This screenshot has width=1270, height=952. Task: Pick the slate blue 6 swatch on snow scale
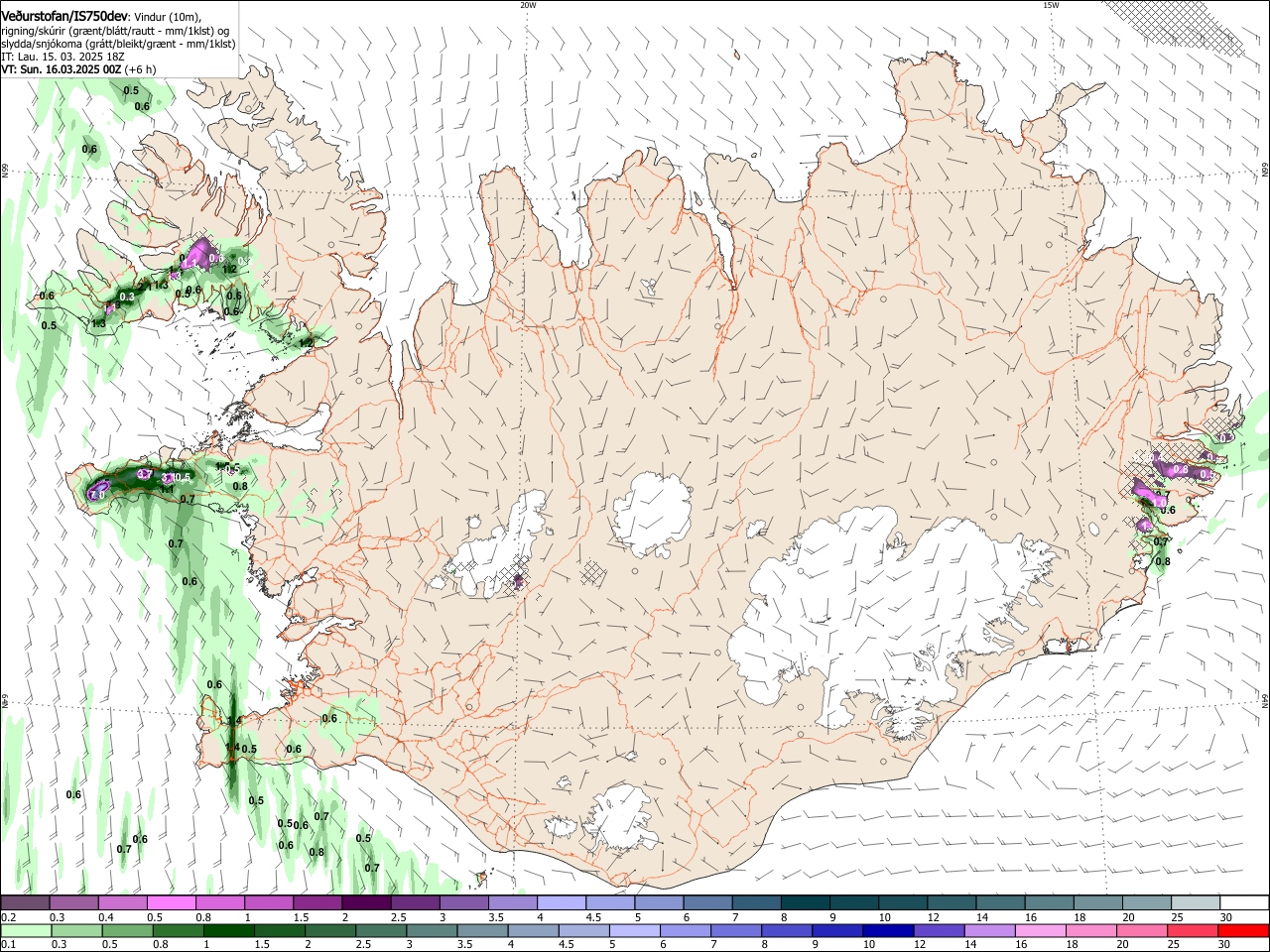coord(707,903)
